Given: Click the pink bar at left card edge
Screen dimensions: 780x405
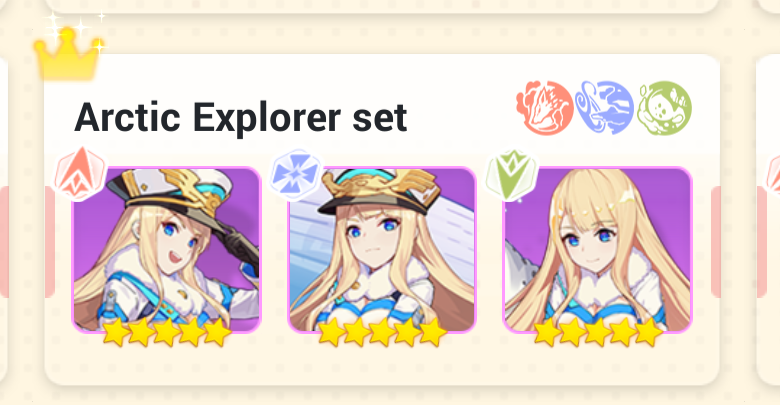Looking at the screenshot, I should [x=50, y=242].
